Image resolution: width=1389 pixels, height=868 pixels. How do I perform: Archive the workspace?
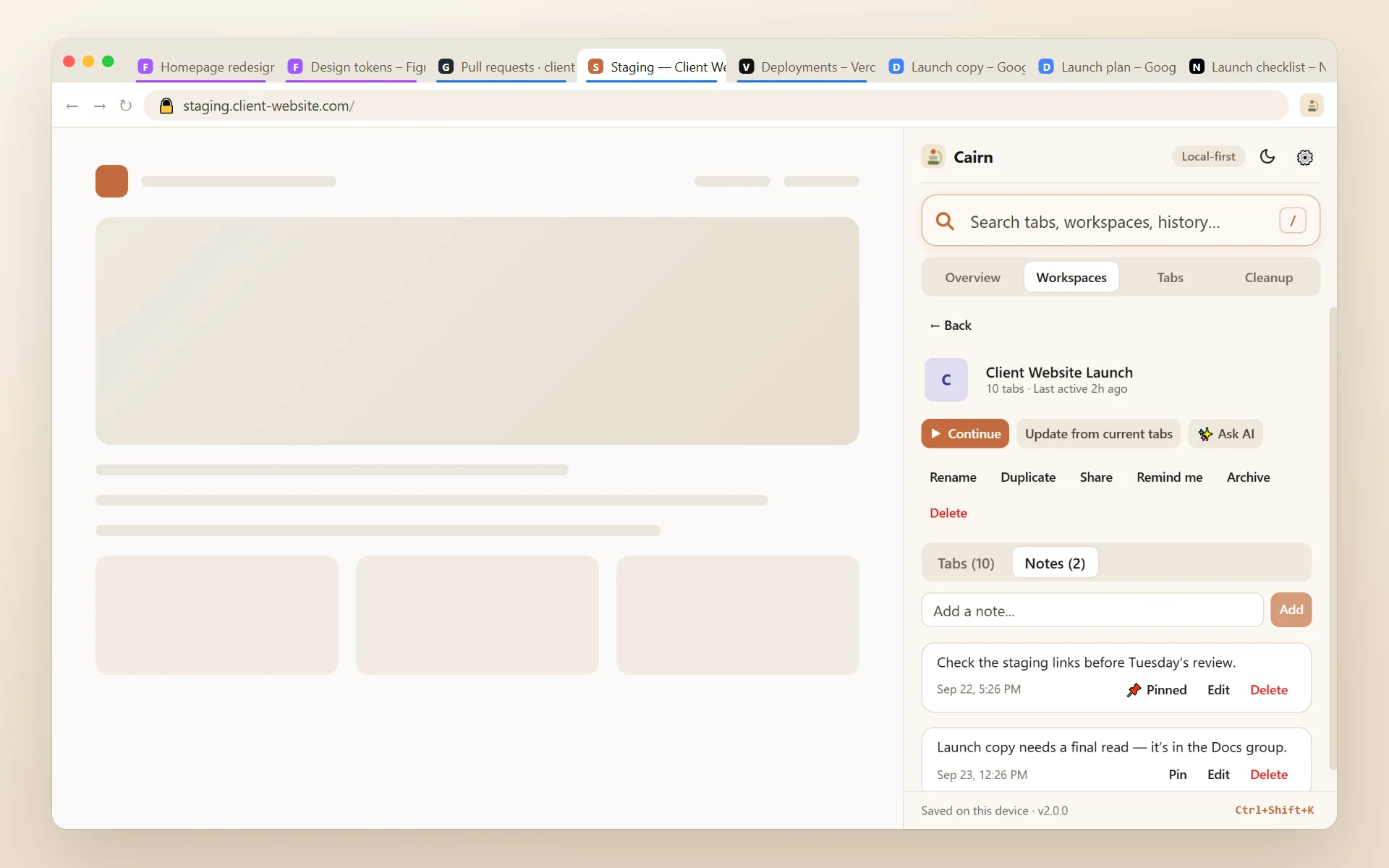pos(1248,477)
